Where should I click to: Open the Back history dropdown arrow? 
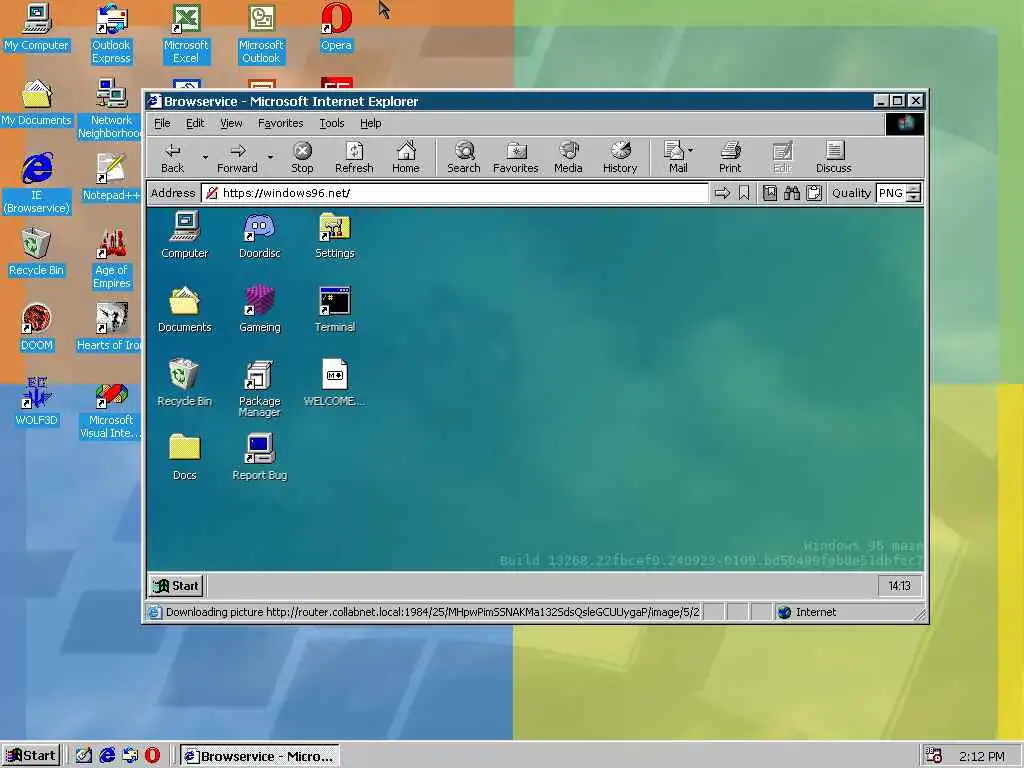click(204, 157)
